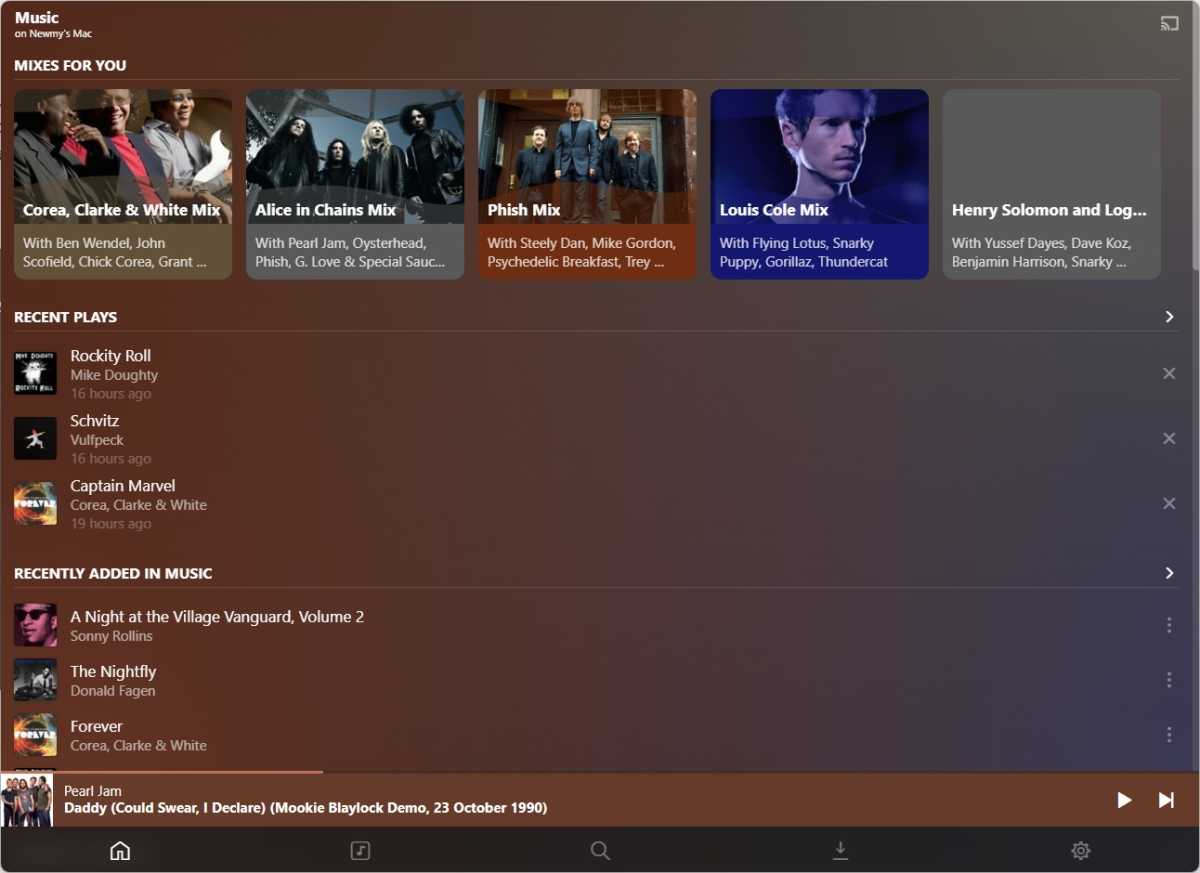1200x873 pixels.
Task: Open the Library music note tab icon
Action: click(360, 850)
